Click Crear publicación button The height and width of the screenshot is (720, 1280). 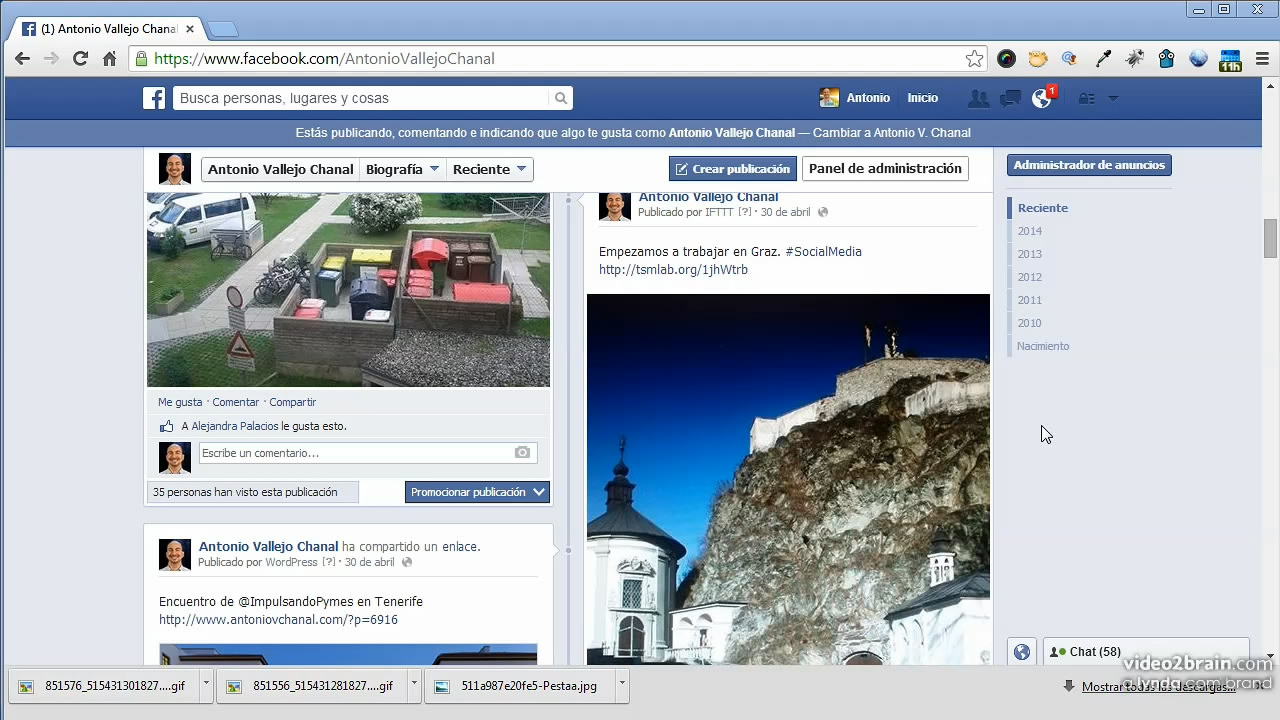[733, 169]
